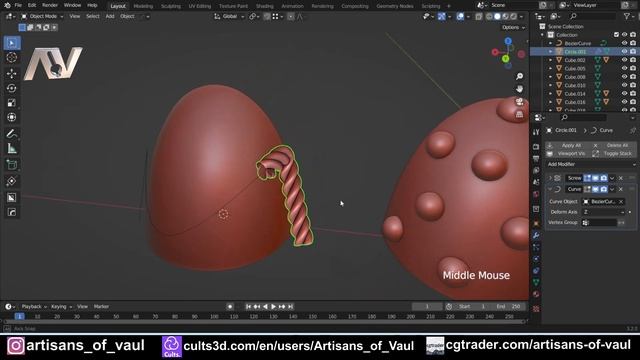
Task: Remove the Screw modifier with X
Action: pos(621,178)
